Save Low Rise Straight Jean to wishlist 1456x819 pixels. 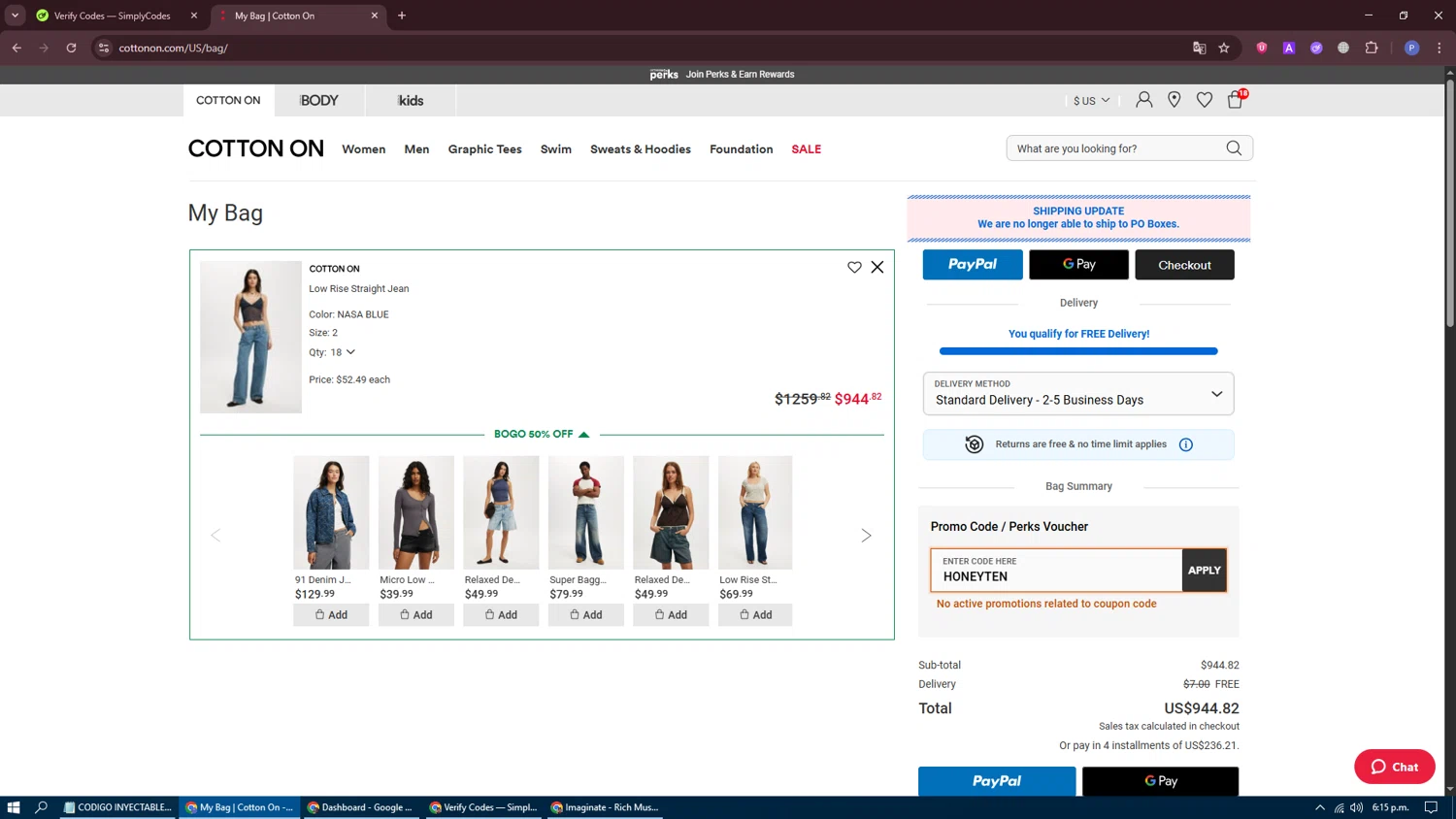(x=854, y=267)
